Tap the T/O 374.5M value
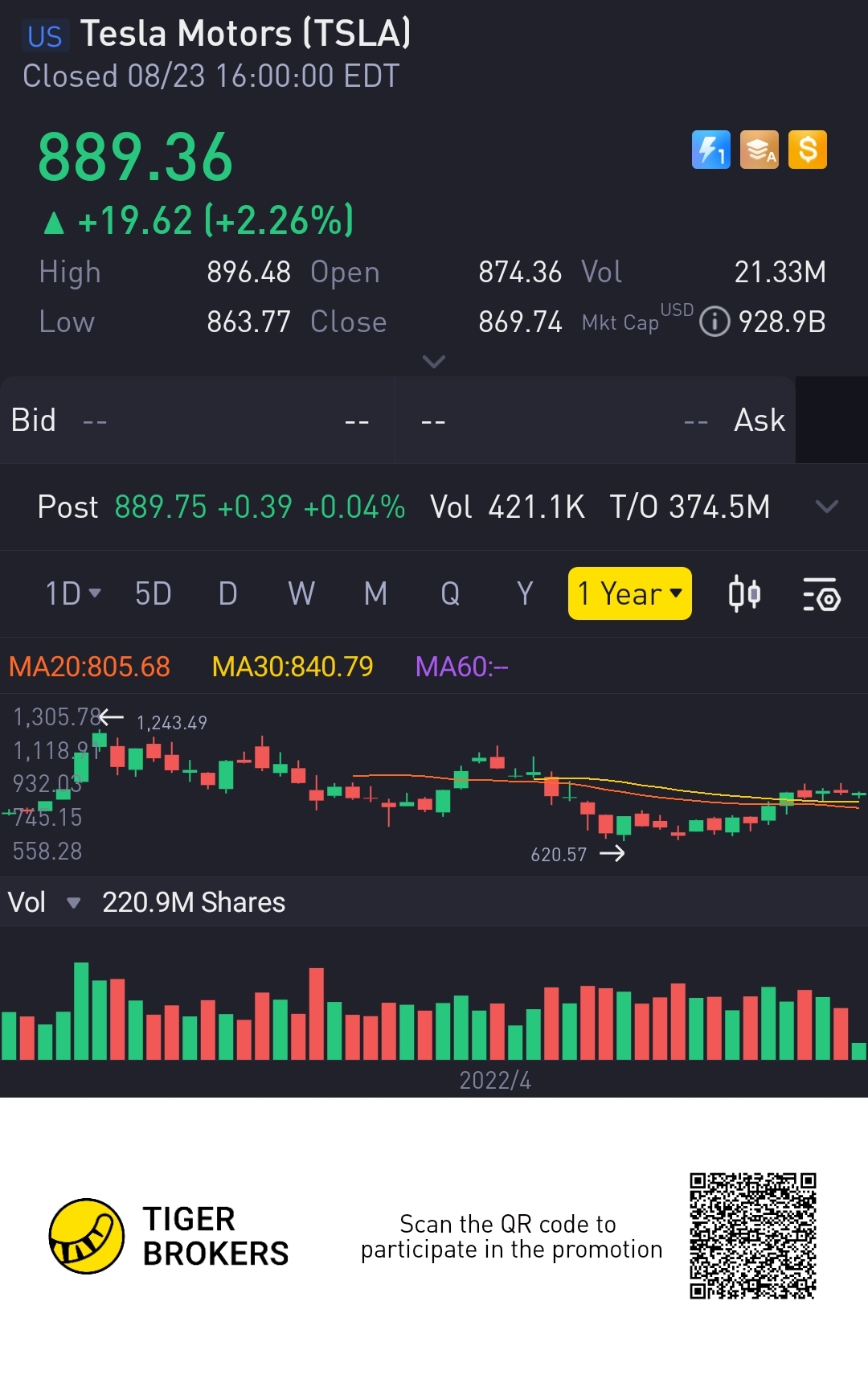Screen dimensions: 868x1375 point(690,507)
